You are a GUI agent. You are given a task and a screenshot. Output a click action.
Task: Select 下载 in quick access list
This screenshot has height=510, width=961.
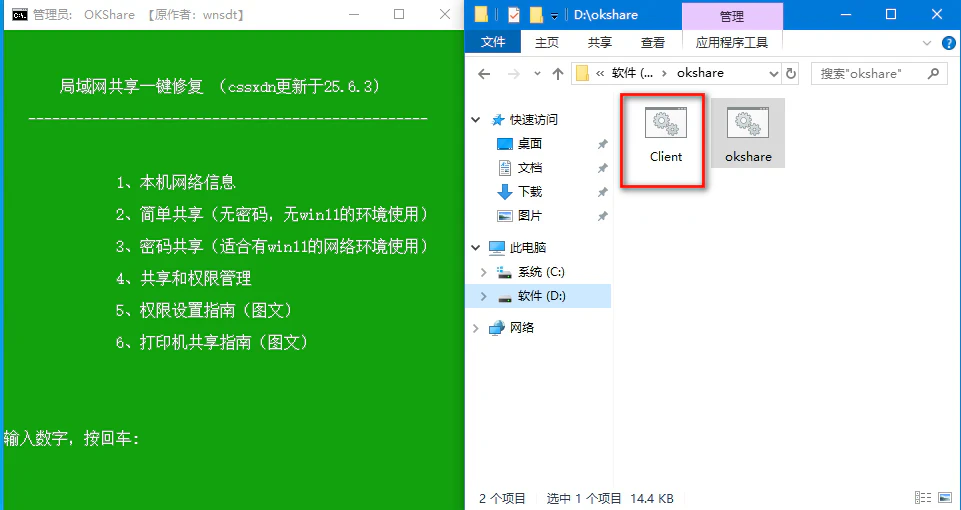pos(529,192)
